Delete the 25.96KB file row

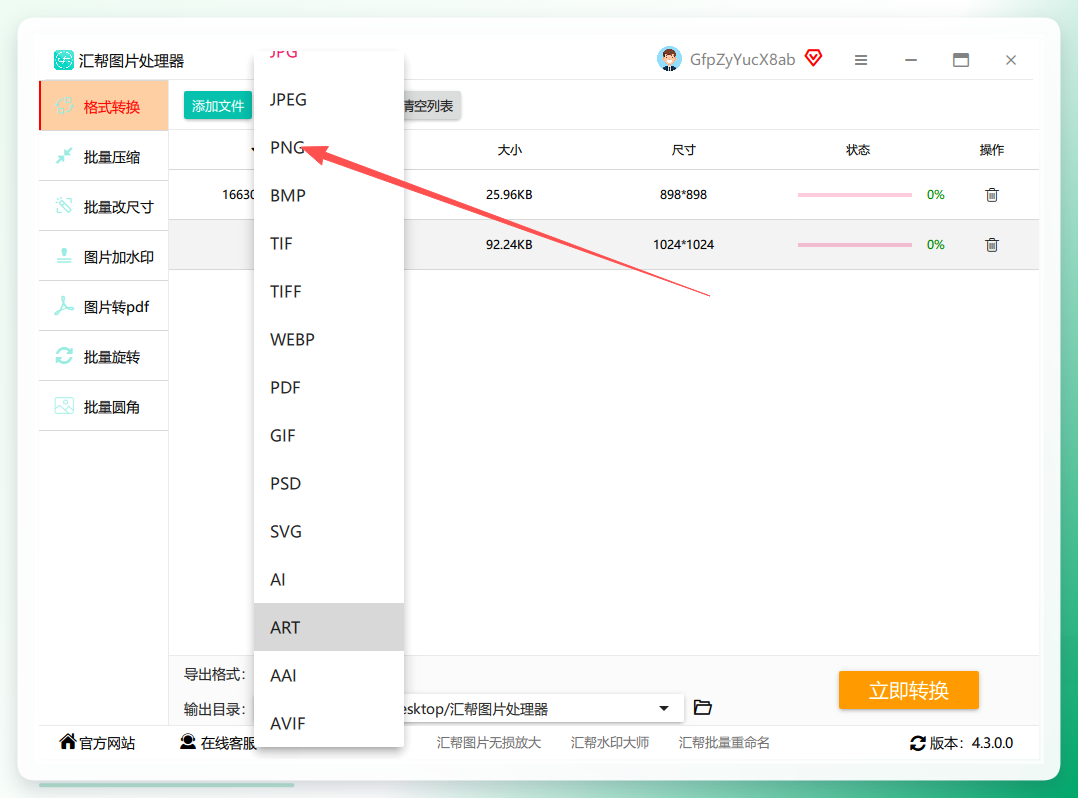(x=991, y=195)
